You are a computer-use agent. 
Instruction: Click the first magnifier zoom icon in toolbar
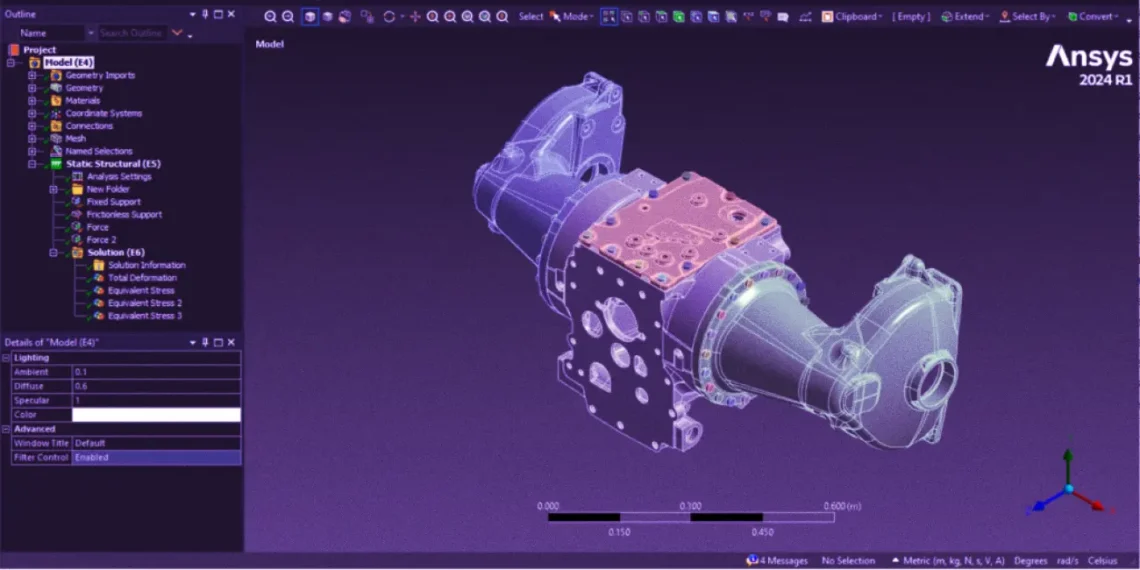(270, 17)
